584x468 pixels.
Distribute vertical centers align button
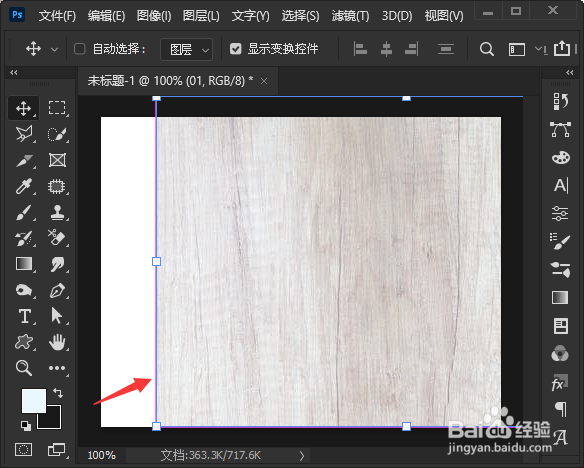445,49
